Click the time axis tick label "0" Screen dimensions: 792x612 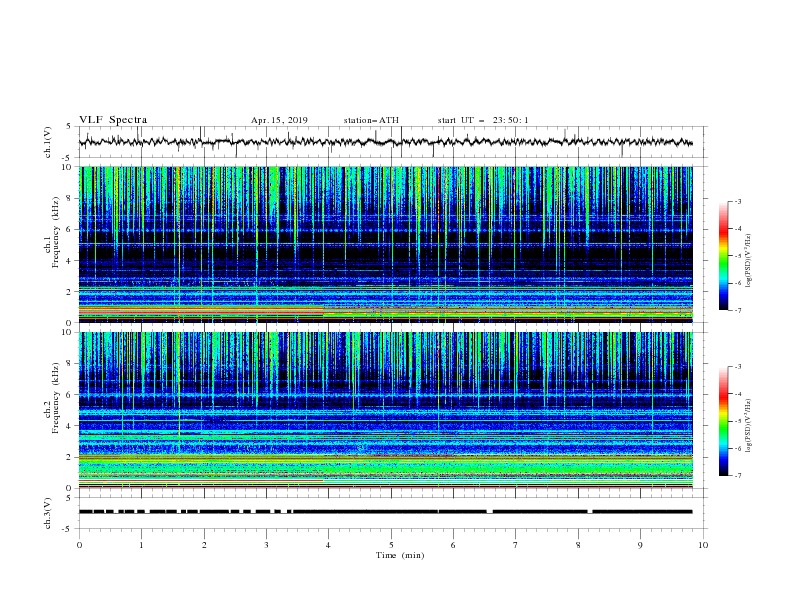(79, 545)
